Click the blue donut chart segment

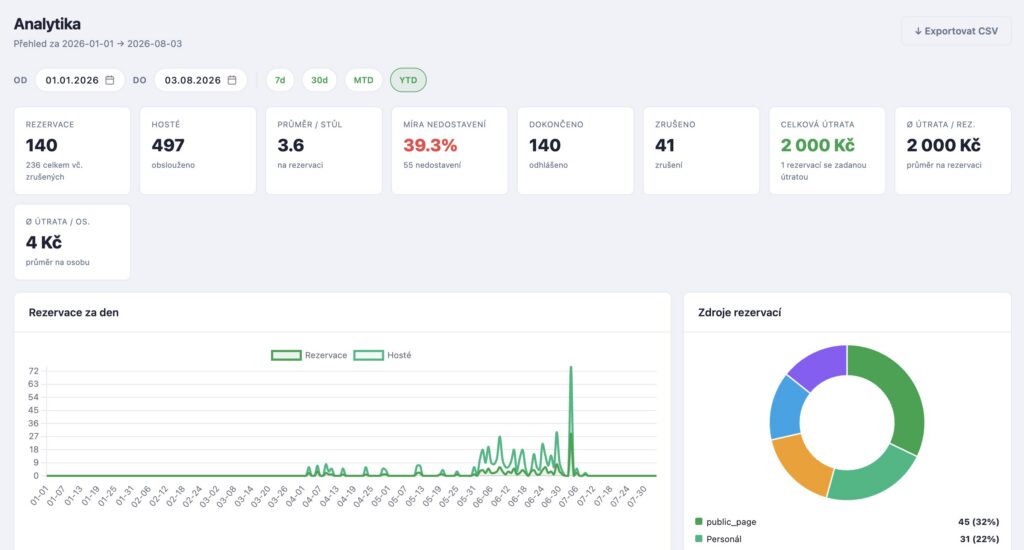tap(786, 408)
